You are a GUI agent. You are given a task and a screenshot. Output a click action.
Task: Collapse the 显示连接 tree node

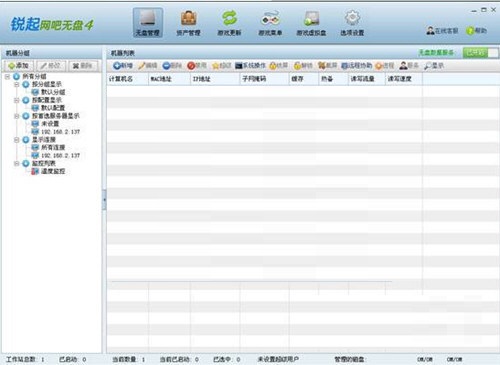click(16, 140)
